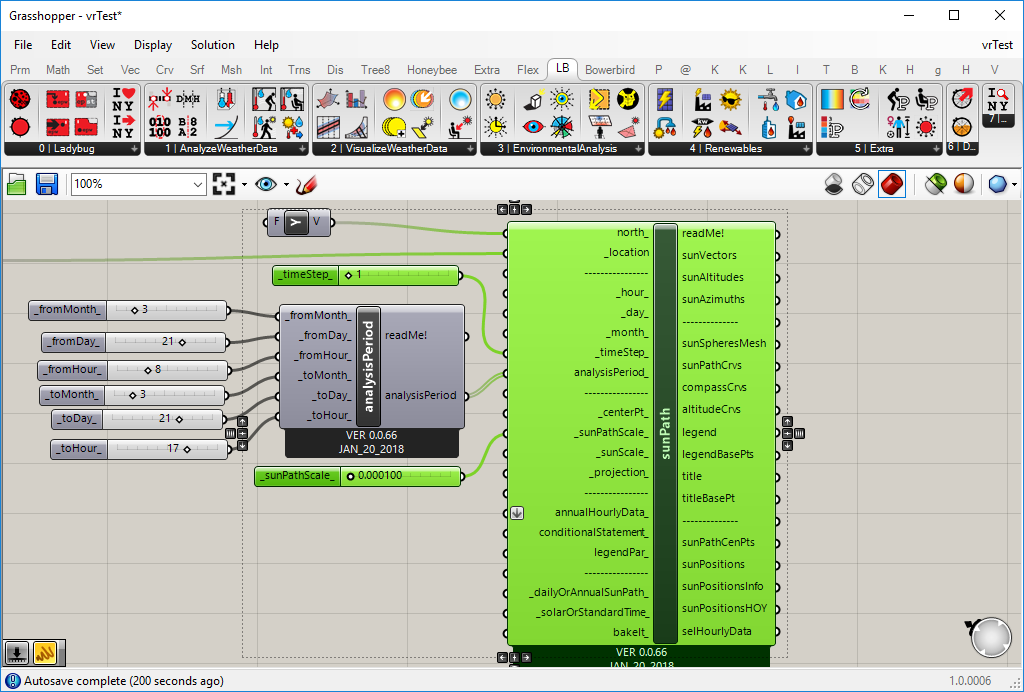This screenshot has height=692, width=1024.
Task: Choose the red and blue thermometers icon
Action: (x=226, y=99)
